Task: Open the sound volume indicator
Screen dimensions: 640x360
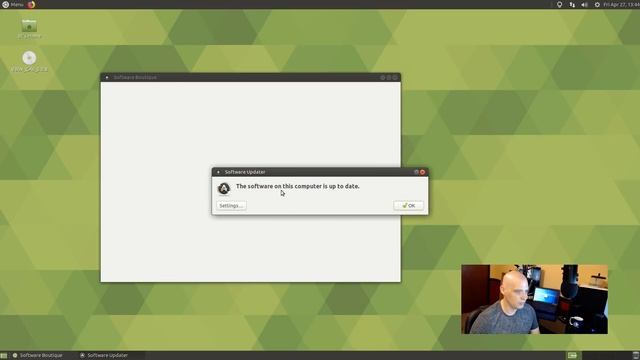Action: pyautogui.click(x=584, y=4)
